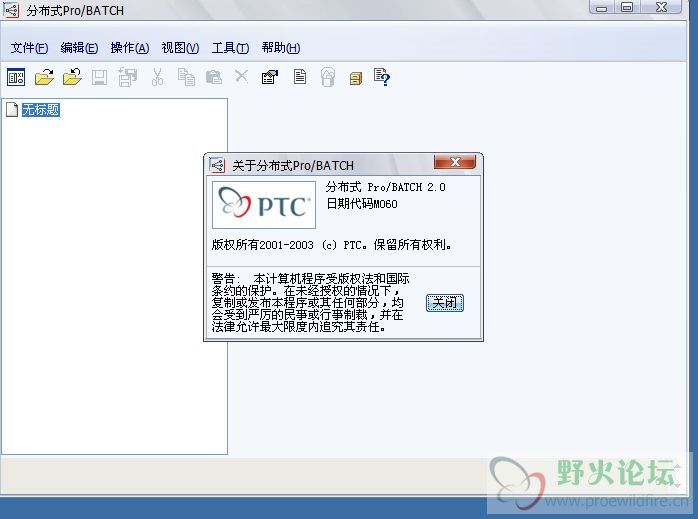The height and width of the screenshot is (519, 698).
Task: Open the 帮助(H) menu
Action: pyautogui.click(x=281, y=48)
